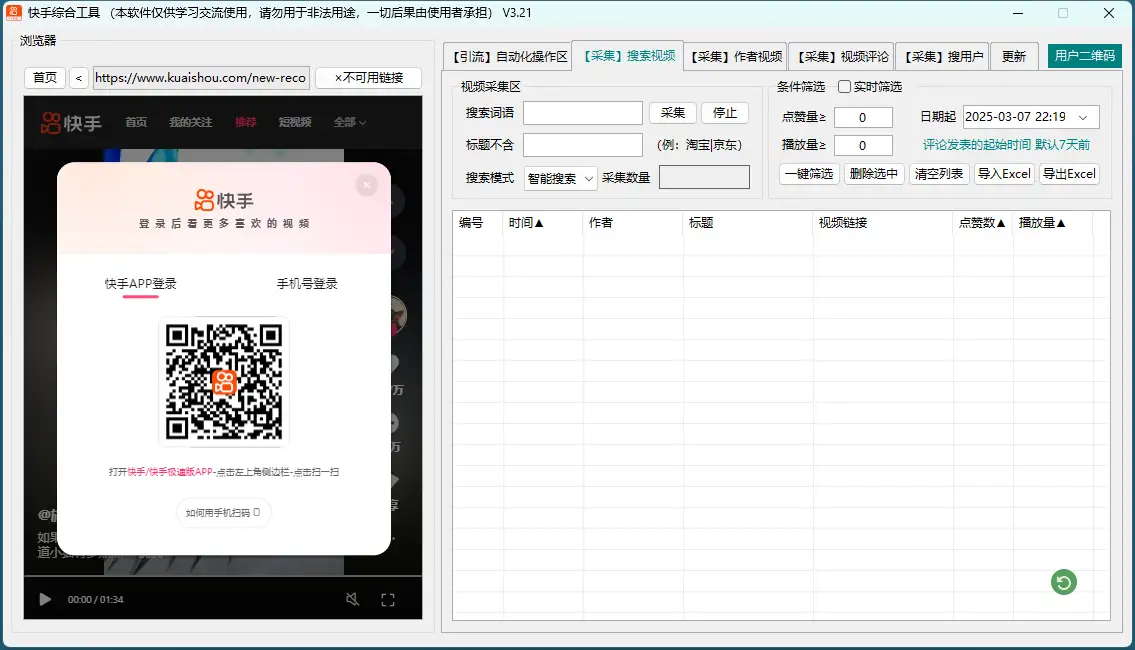Open the 日期起 date picker dropdown
The image size is (1135, 650).
(x=1083, y=117)
